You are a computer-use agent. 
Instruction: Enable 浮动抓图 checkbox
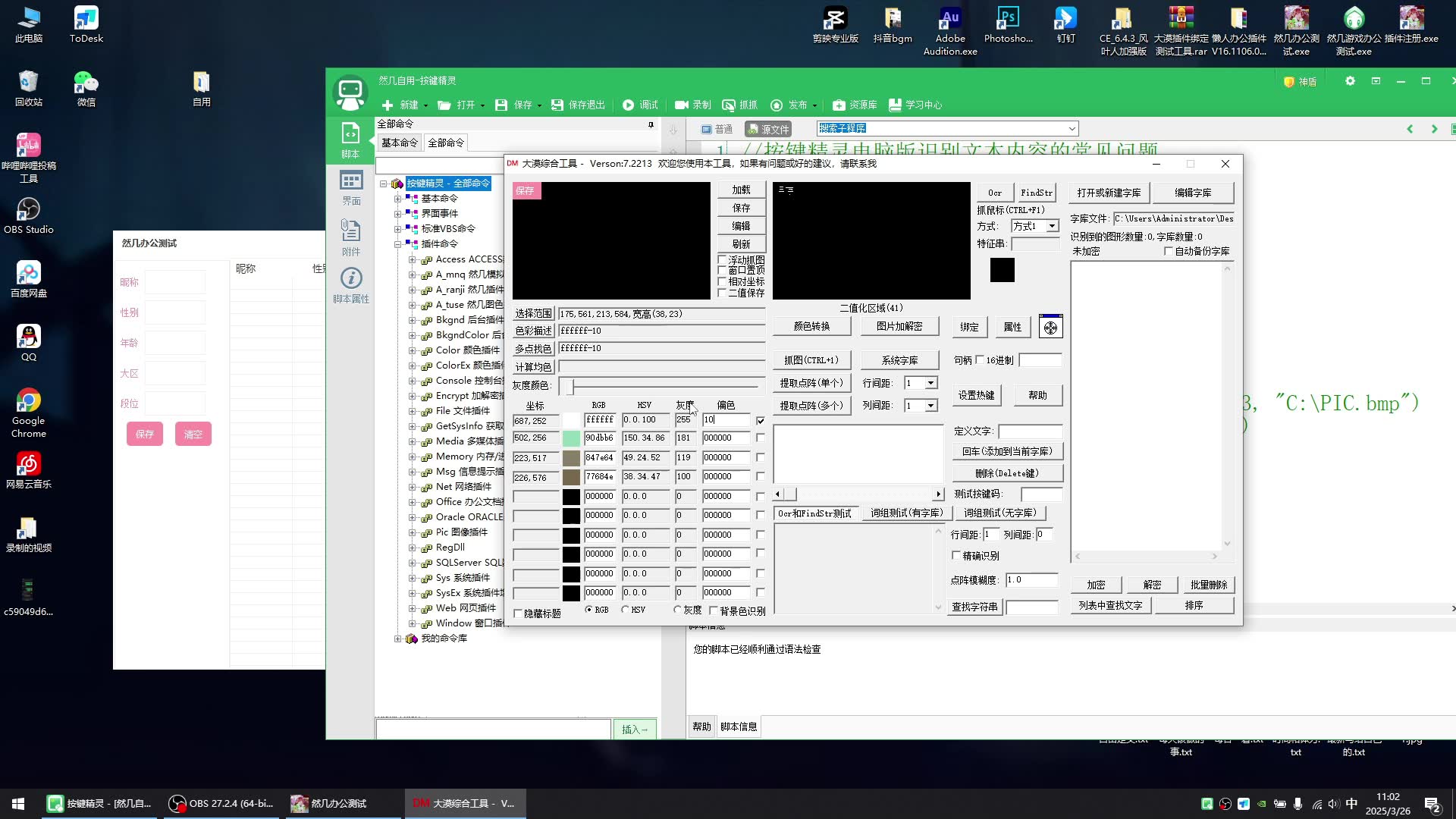pos(723,260)
